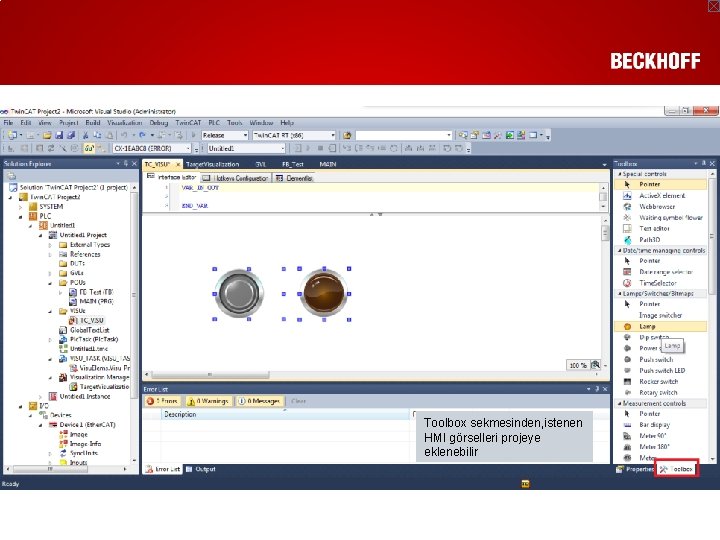The width and height of the screenshot is (720, 540).
Task: Select the Text editor control icon
Action: tap(627, 229)
